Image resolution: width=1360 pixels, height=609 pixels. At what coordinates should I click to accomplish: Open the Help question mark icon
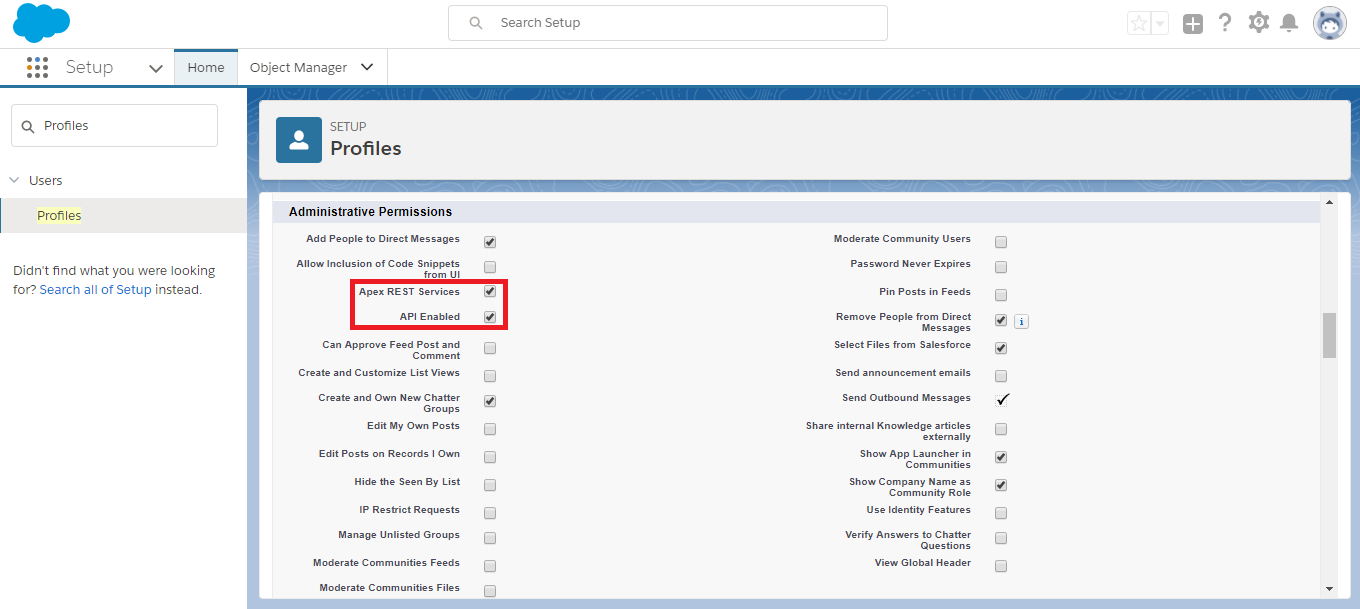[1225, 22]
